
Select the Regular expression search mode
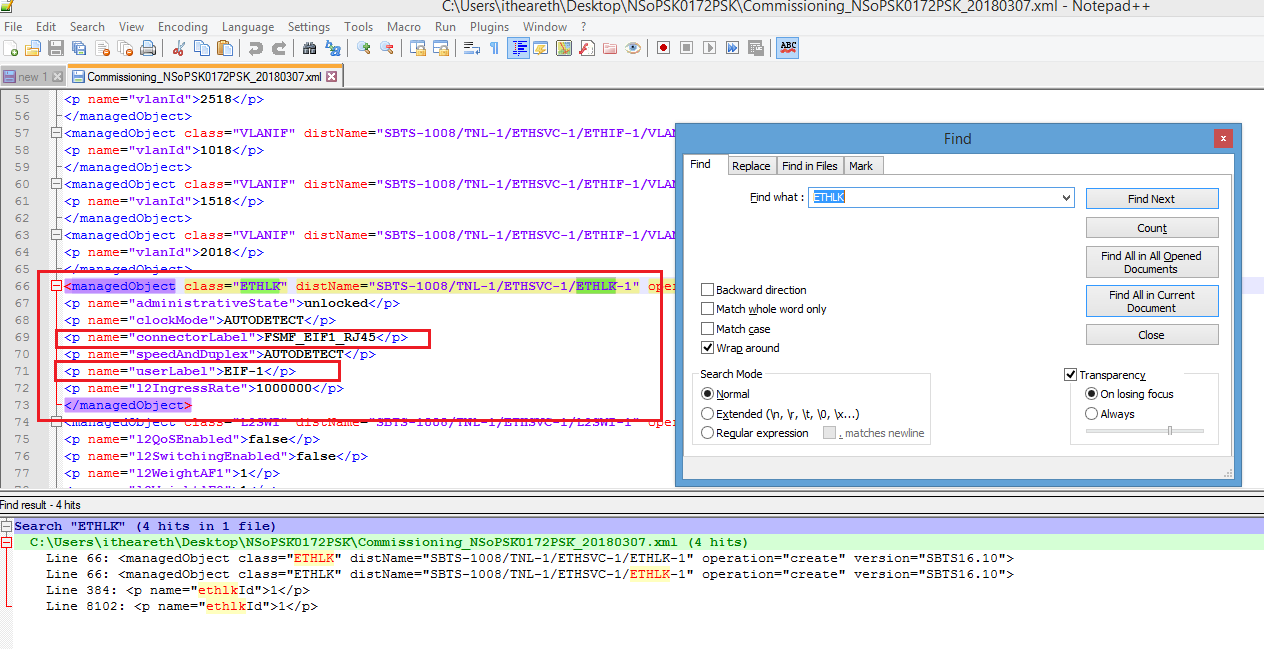click(708, 432)
